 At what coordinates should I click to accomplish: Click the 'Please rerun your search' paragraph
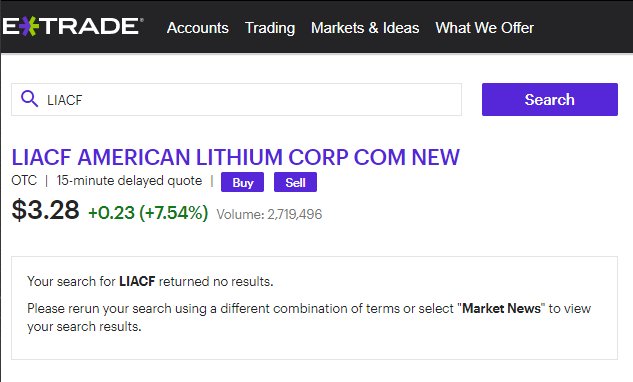pyautogui.click(x=309, y=317)
